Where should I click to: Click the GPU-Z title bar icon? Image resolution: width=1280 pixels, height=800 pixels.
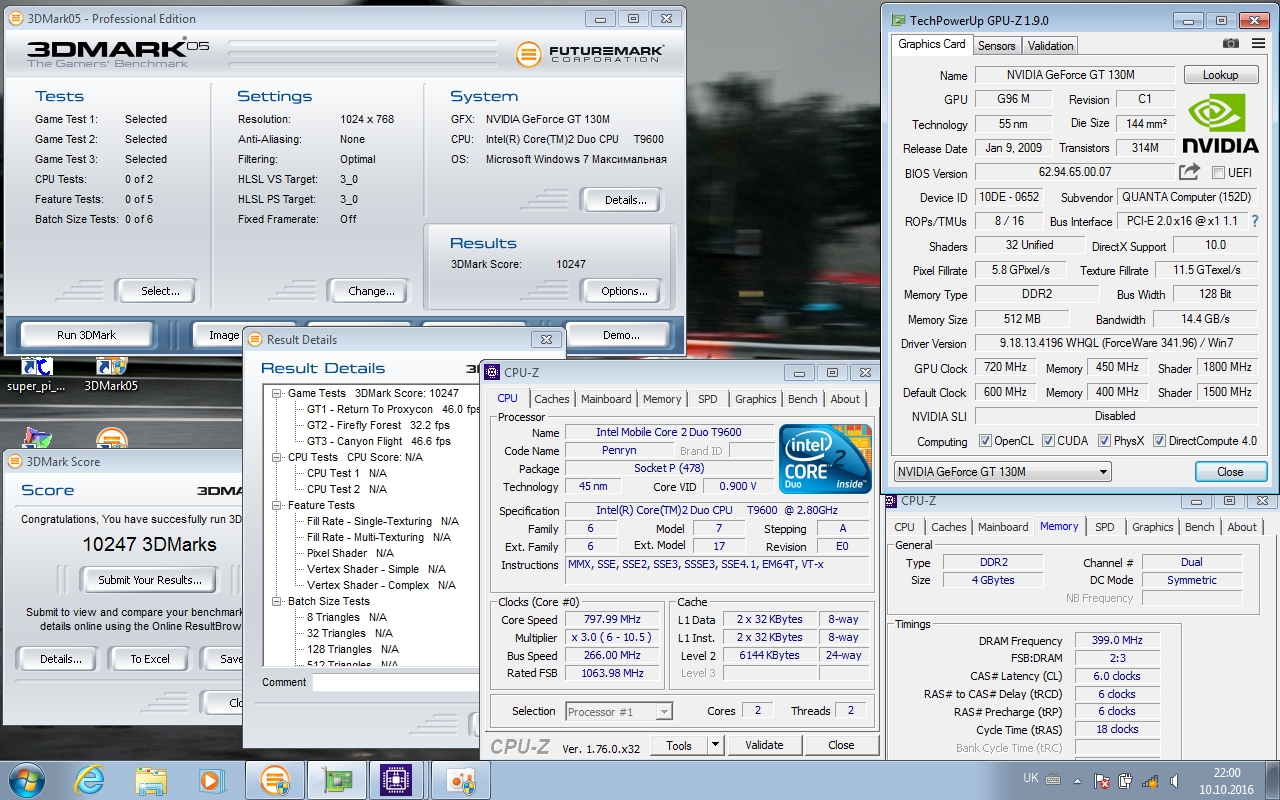(898, 20)
